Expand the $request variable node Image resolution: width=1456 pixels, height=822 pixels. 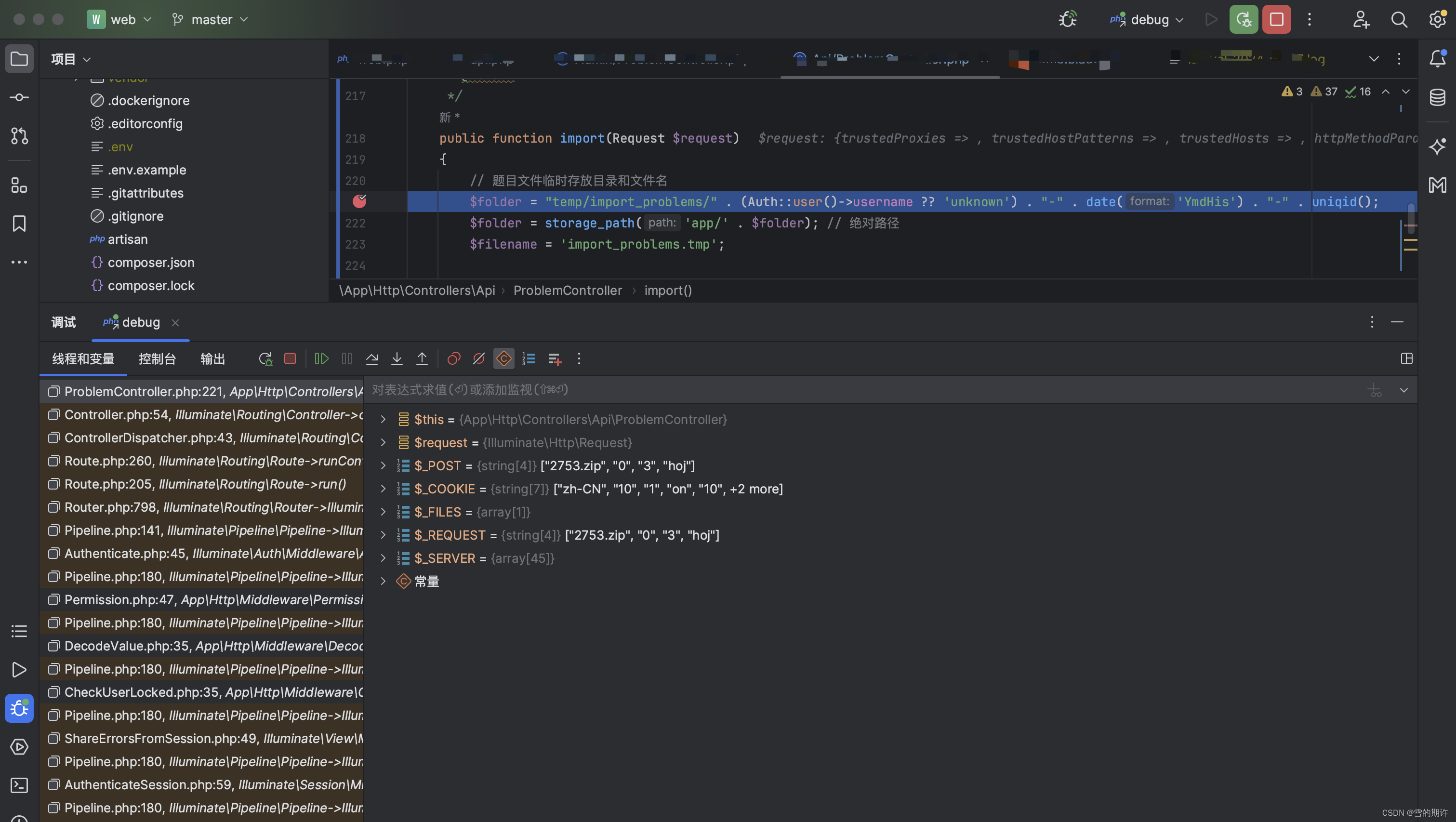coord(383,442)
